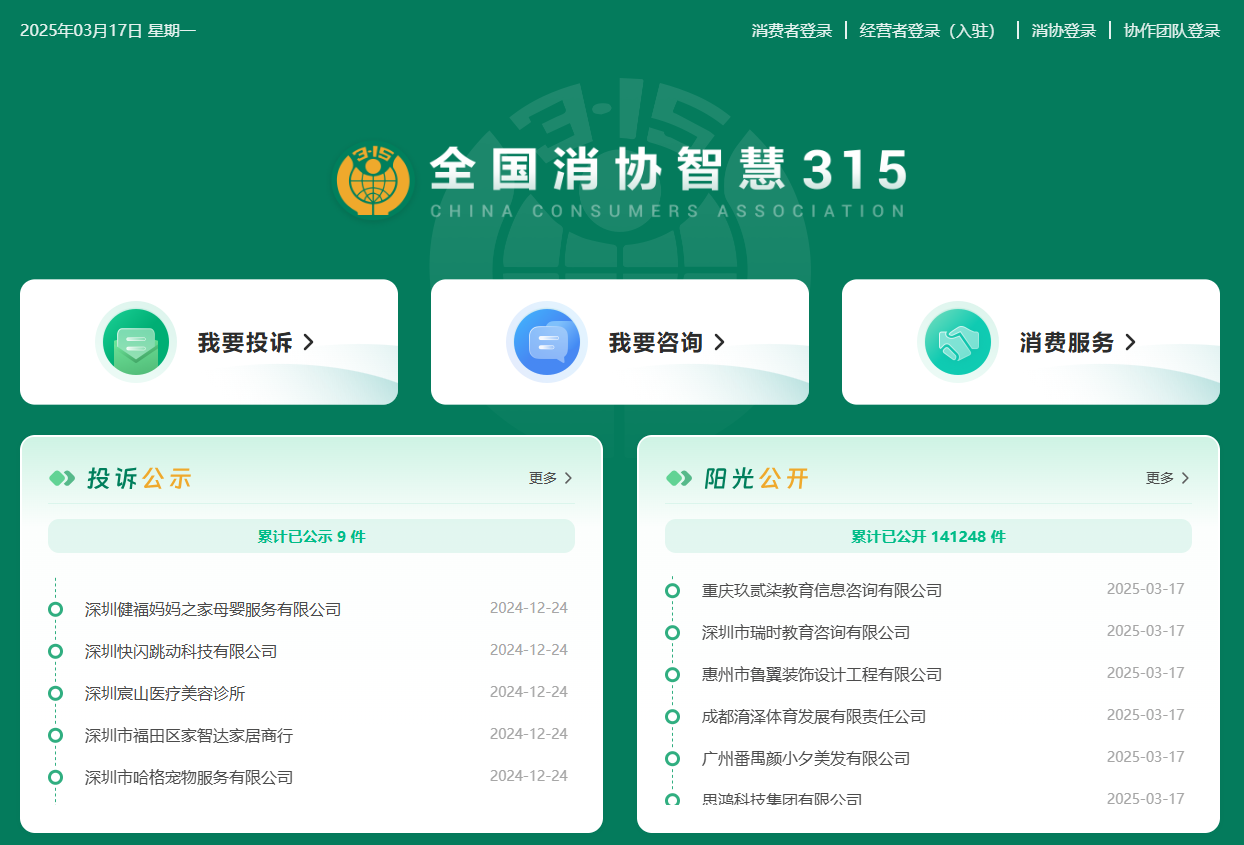Screen dimensions: 1244x845
Task: Open complaint 深圳市哈格宠物服务有限公司
Action: 189,777
